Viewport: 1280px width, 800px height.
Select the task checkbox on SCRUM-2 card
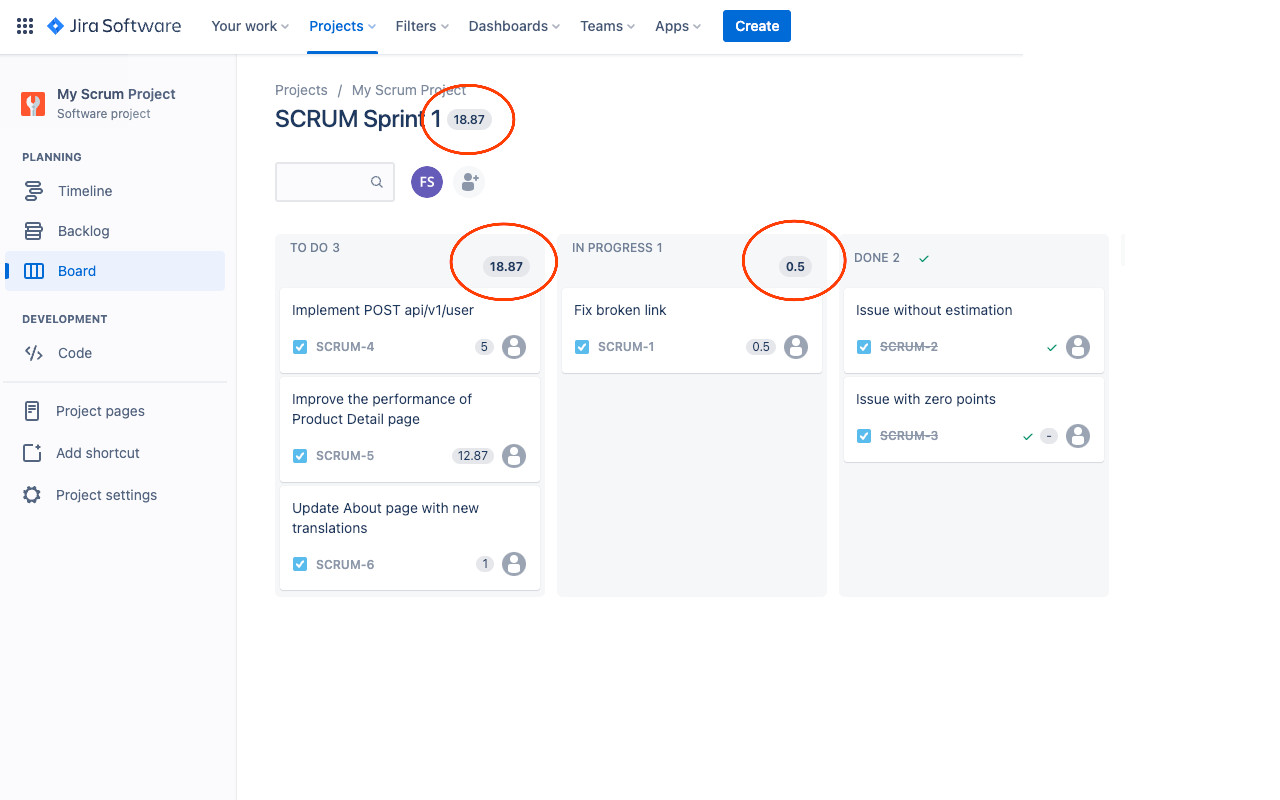click(864, 346)
